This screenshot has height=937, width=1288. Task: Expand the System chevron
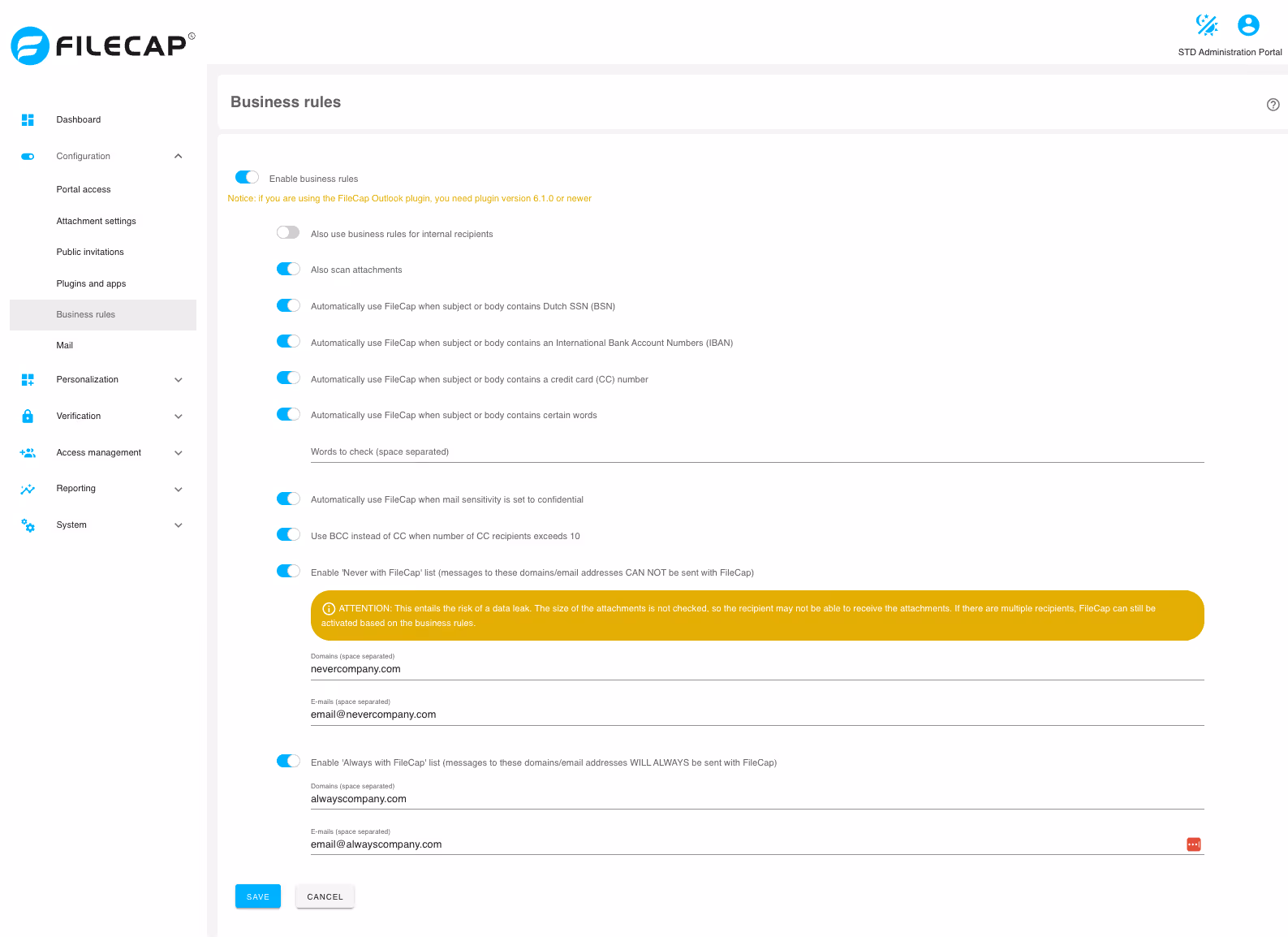click(x=179, y=525)
